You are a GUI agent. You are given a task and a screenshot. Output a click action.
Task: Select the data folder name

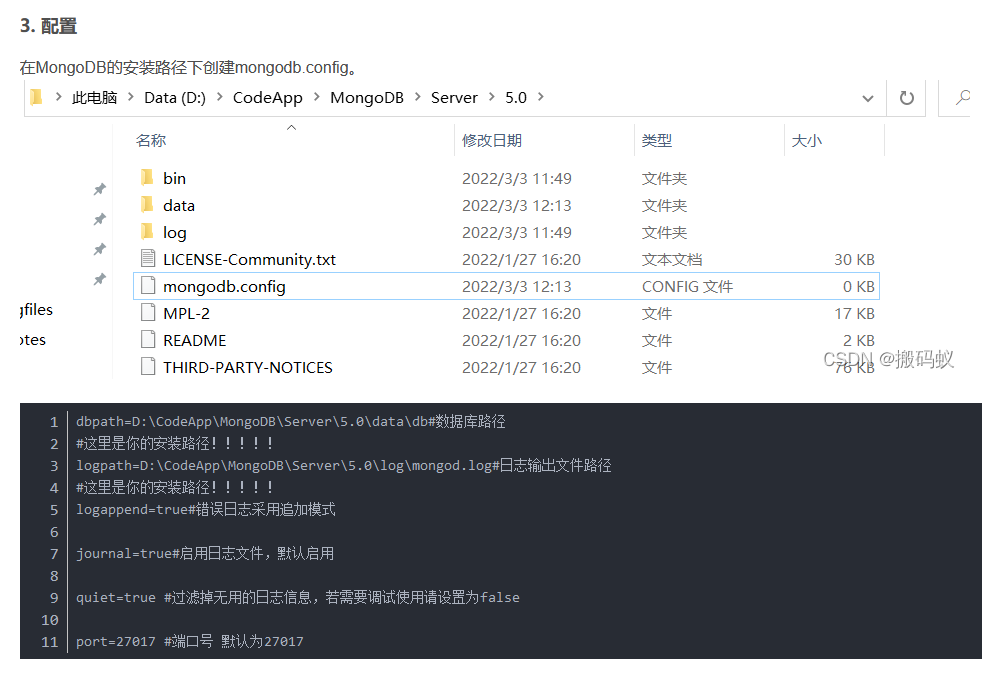click(x=179, y=206)
